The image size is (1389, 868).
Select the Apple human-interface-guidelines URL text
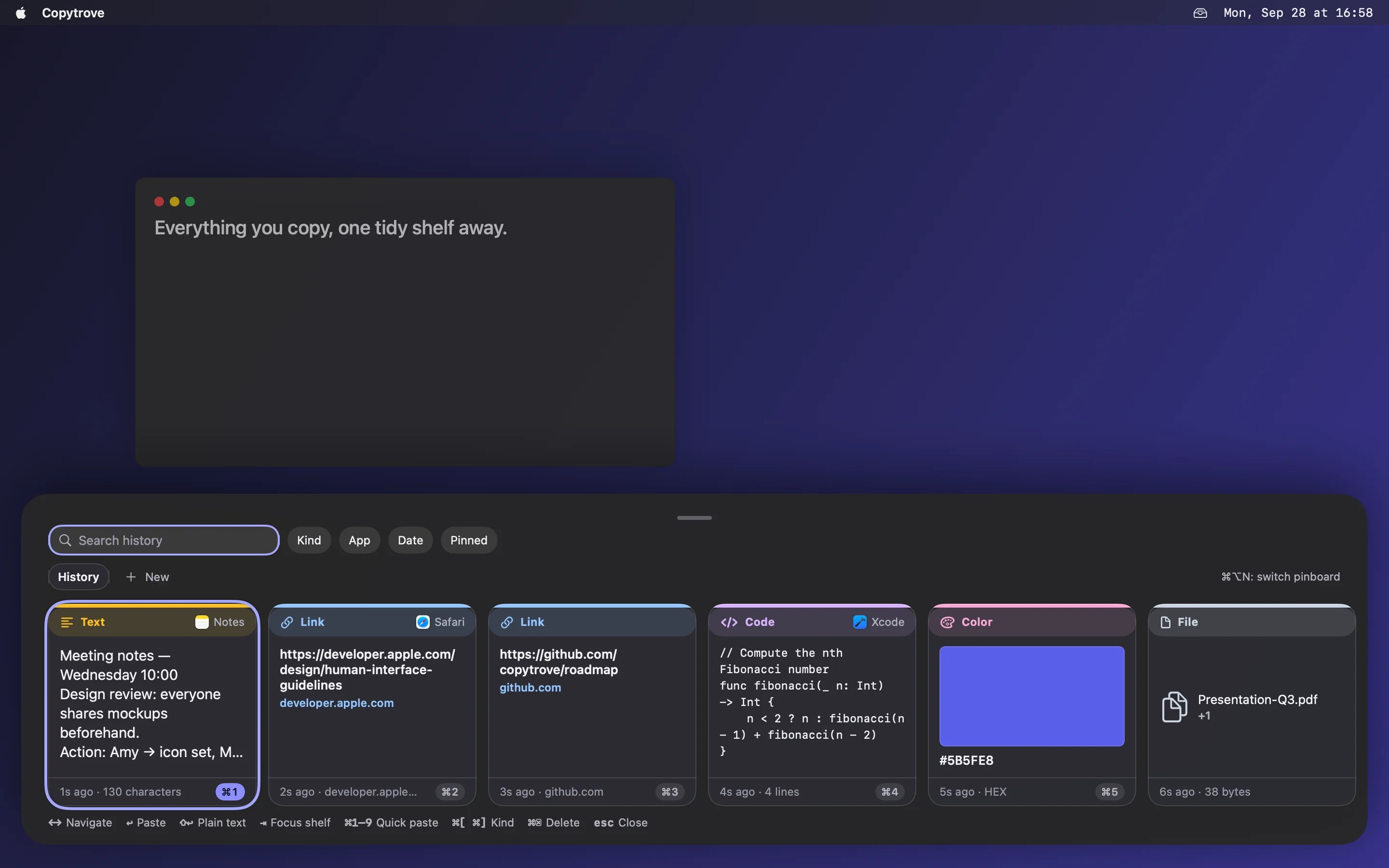pos(368,669)
